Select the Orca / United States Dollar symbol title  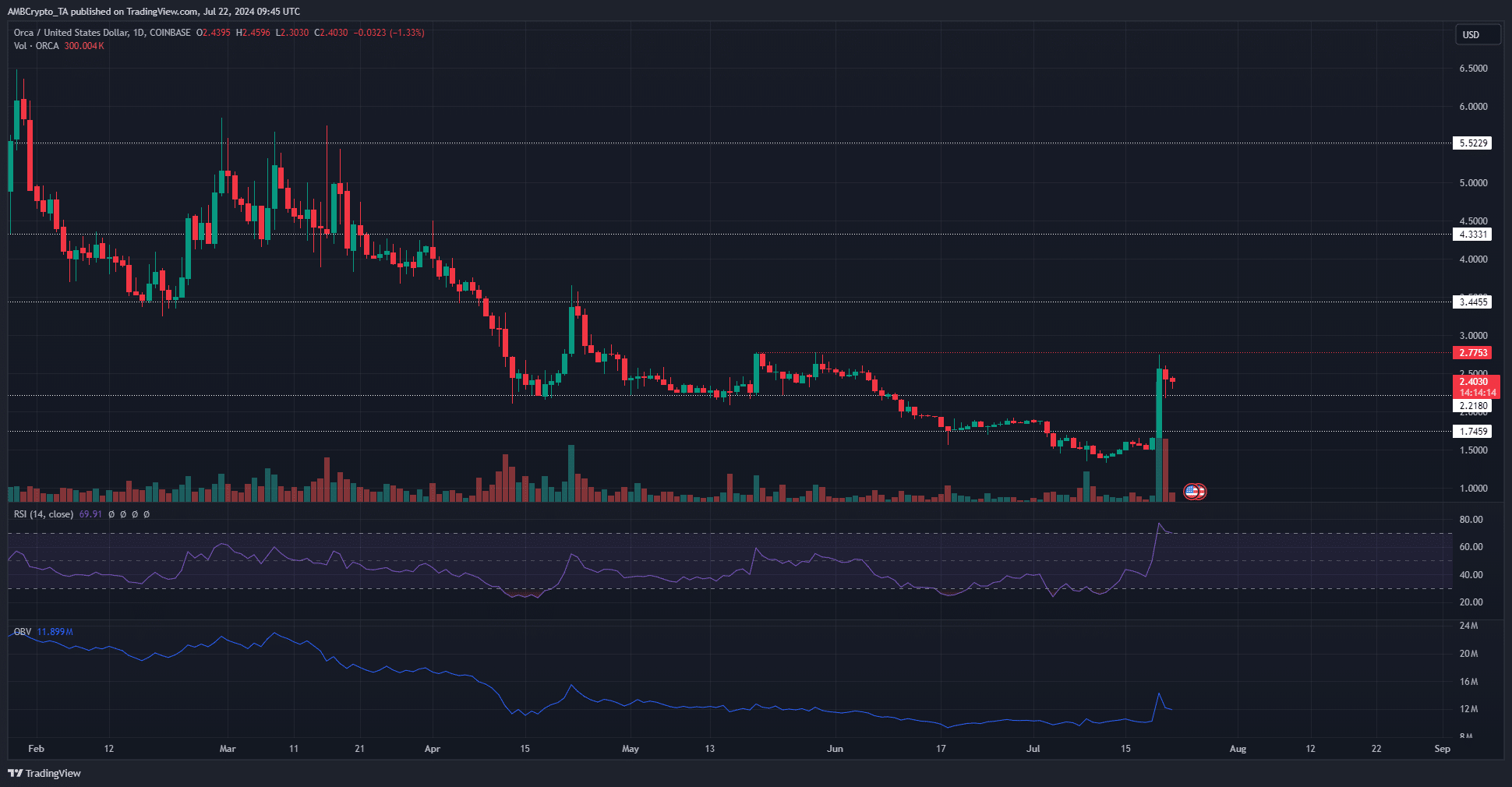click(x=70, y=33)
